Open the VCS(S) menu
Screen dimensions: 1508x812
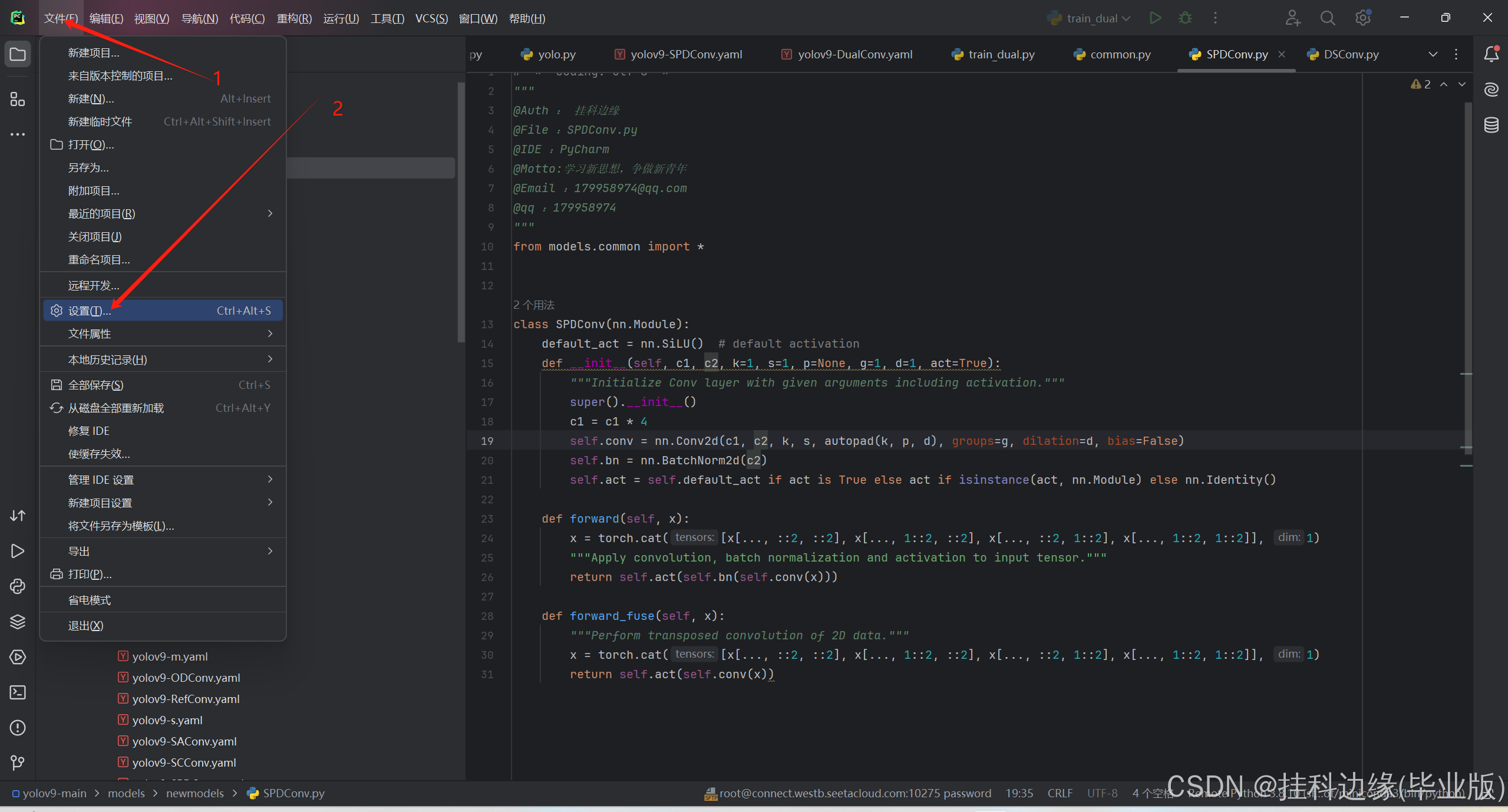pyautogui.click(x=431, y=18)
